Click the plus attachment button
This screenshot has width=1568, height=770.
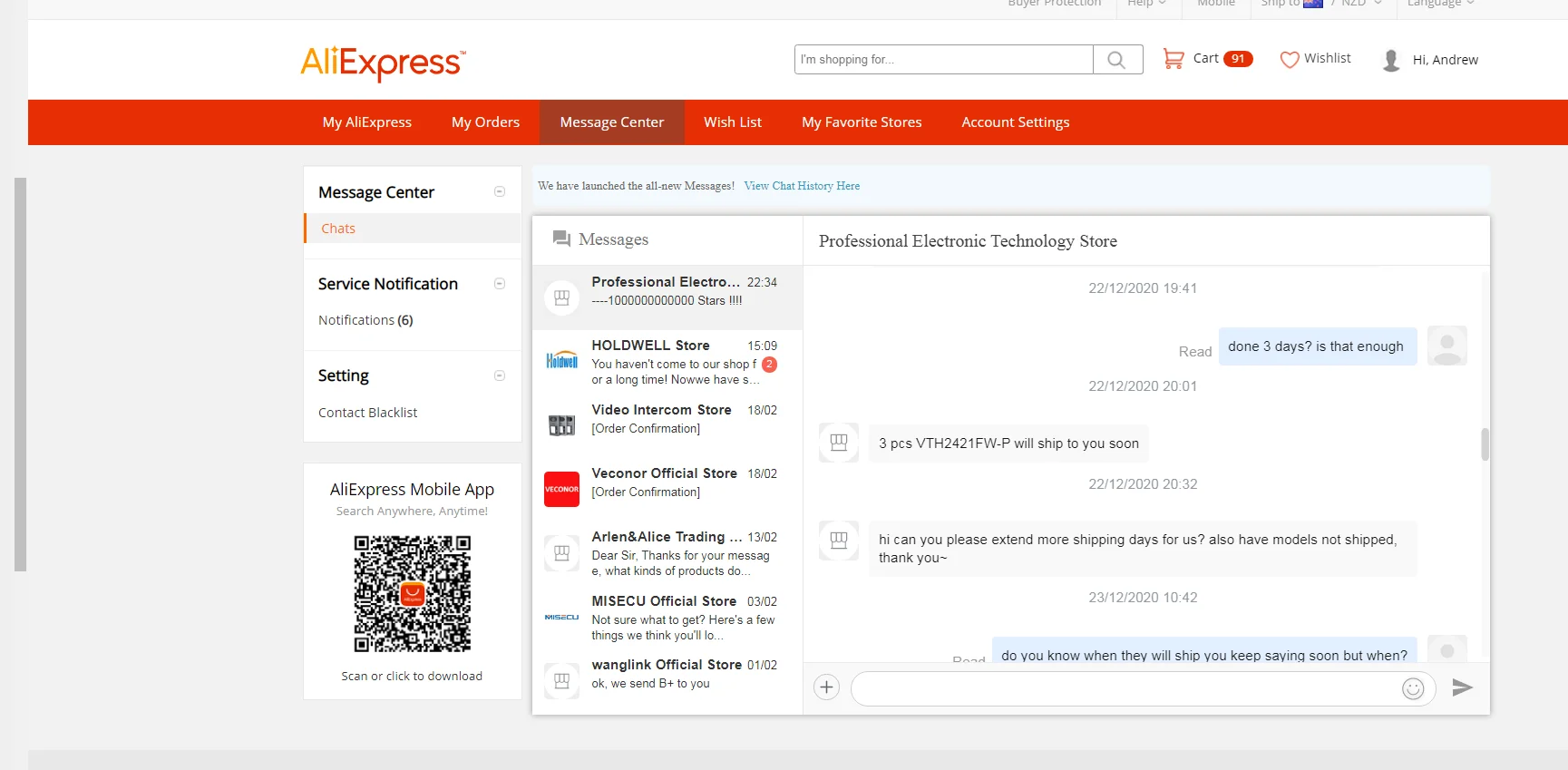click(x=827, y=687)
